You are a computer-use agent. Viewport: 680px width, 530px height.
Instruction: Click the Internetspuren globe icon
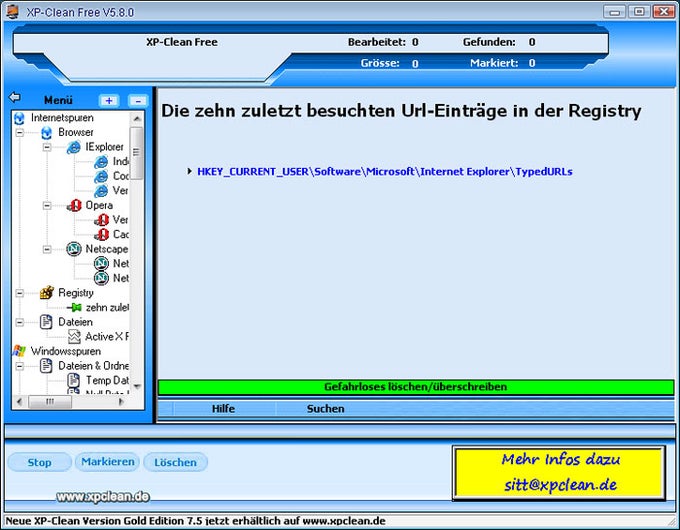point(19,118)
